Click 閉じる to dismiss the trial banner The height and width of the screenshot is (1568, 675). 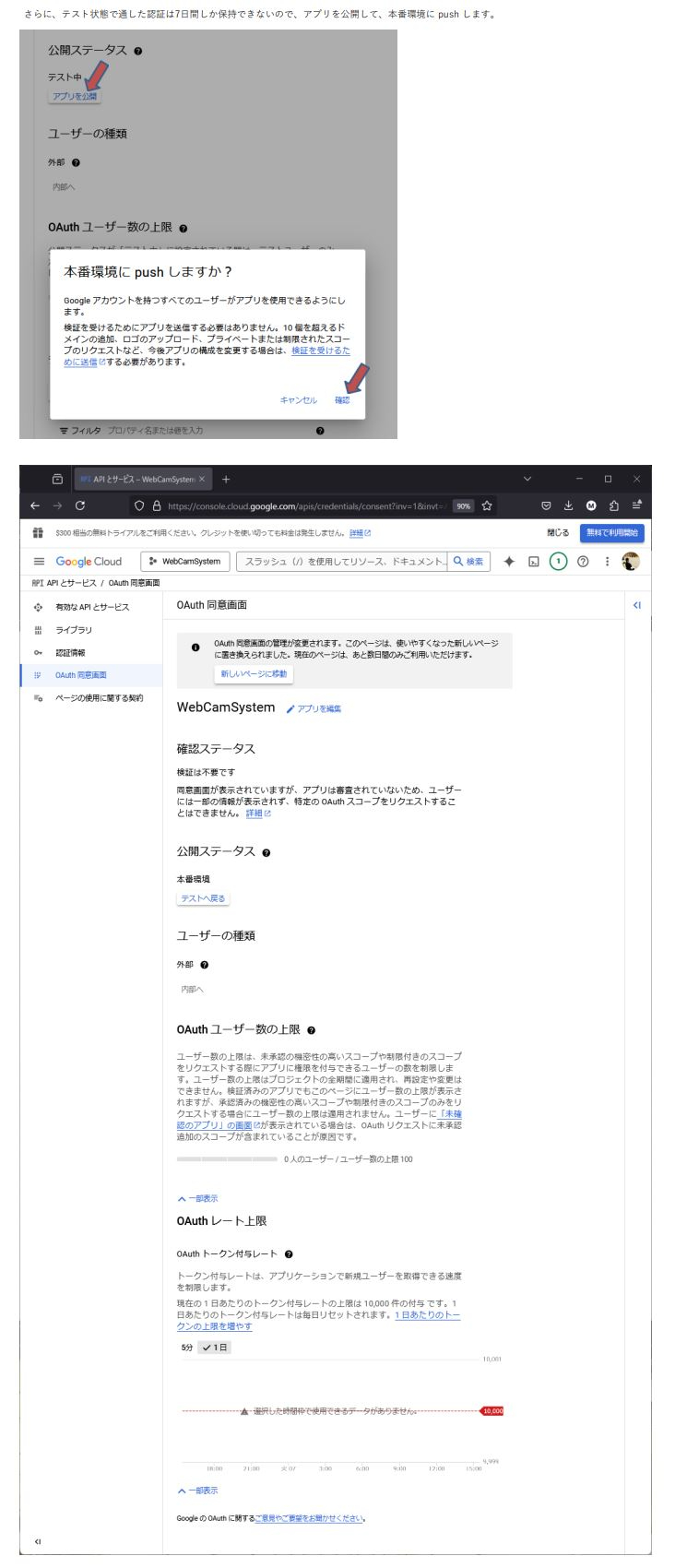[556, 533]
